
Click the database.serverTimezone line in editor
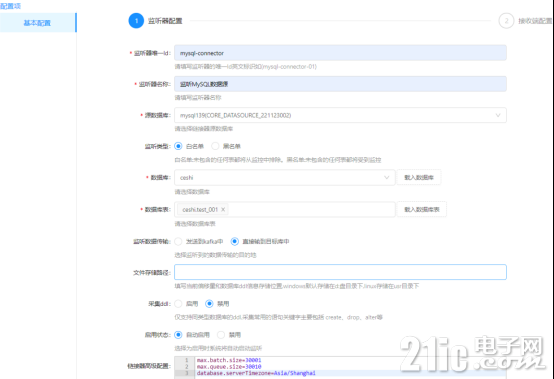[x=256, y=373]
